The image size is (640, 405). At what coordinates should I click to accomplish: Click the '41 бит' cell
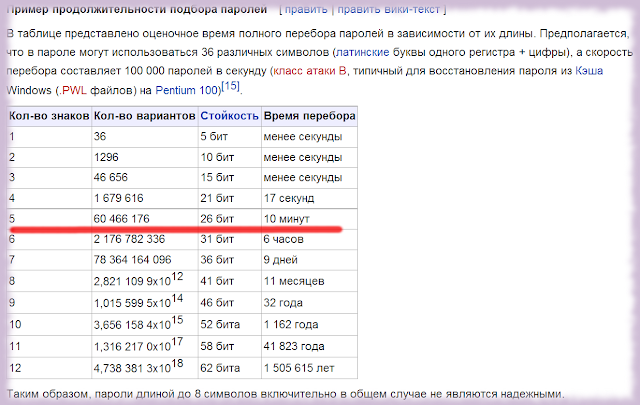coord(229,281)
